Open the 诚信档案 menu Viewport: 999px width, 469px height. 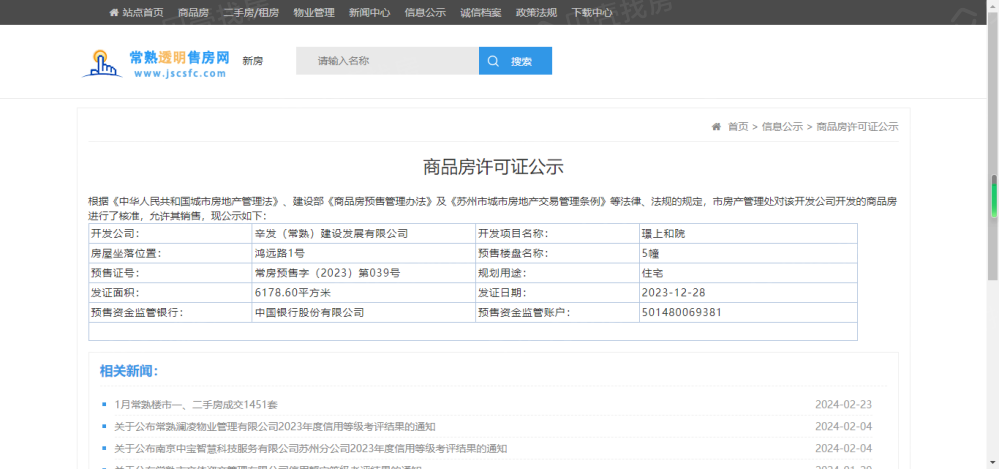480,13
